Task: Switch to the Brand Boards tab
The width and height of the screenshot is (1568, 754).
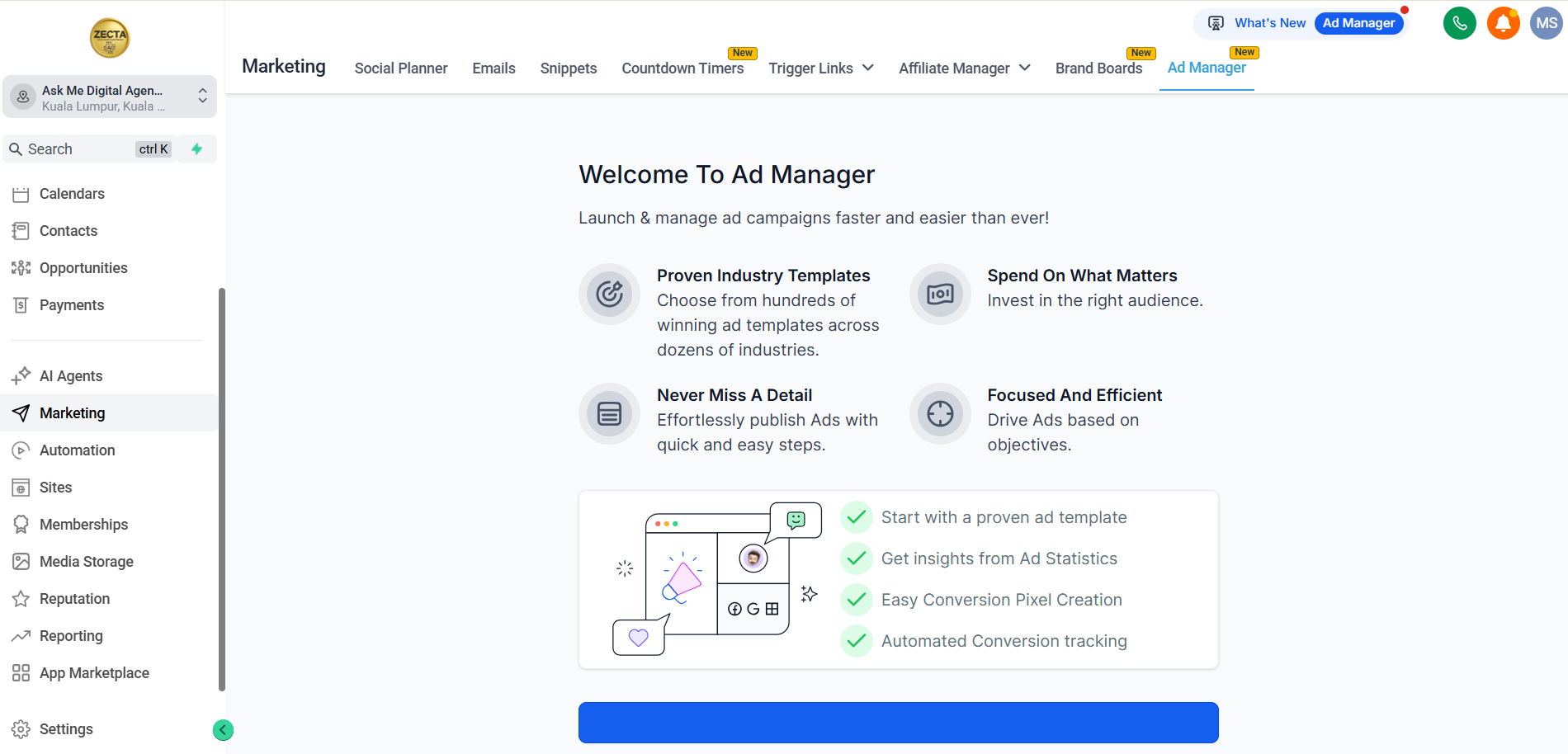Action: (1098, 68)
